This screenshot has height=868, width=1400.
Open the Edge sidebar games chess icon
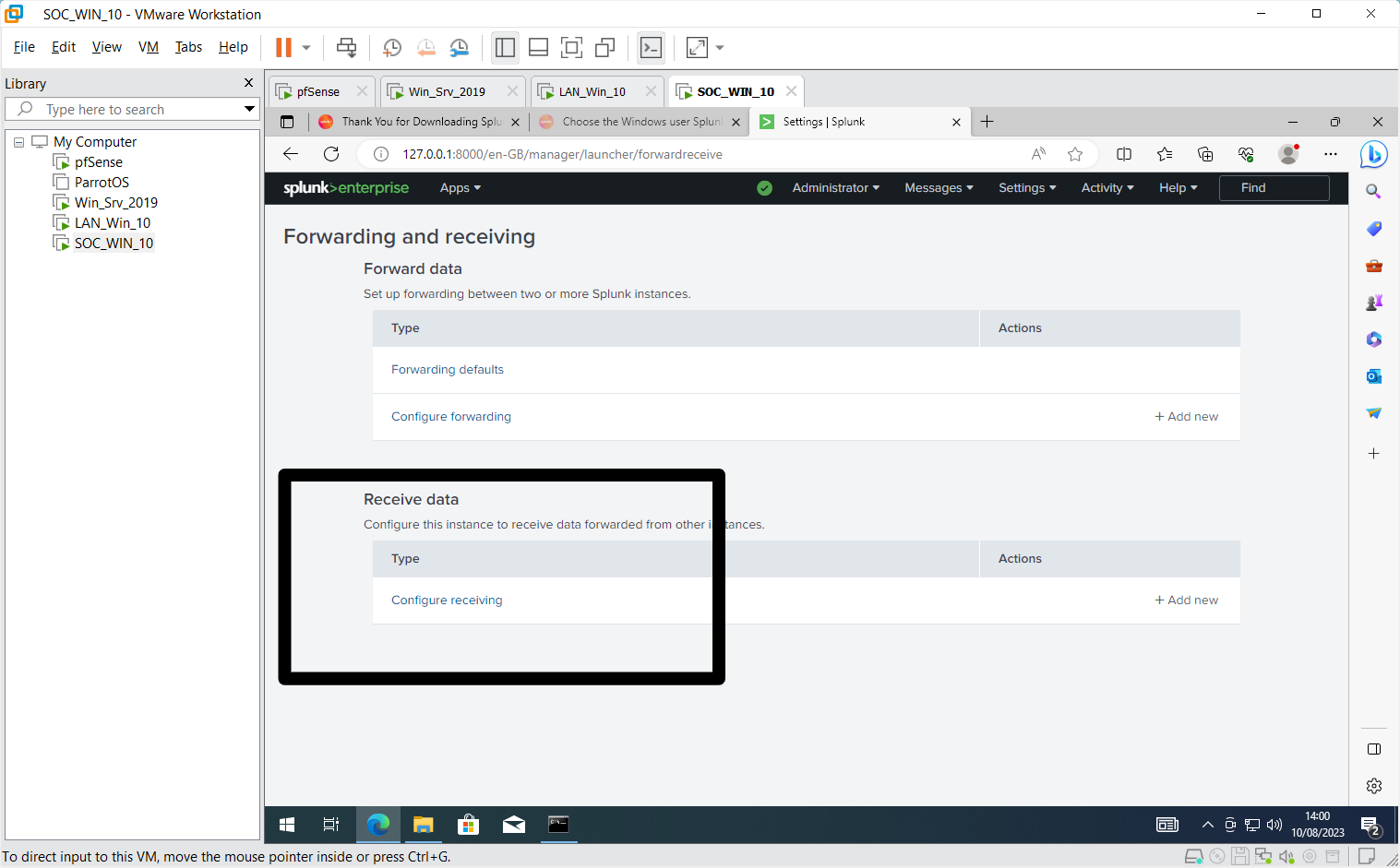[1373, 303]
